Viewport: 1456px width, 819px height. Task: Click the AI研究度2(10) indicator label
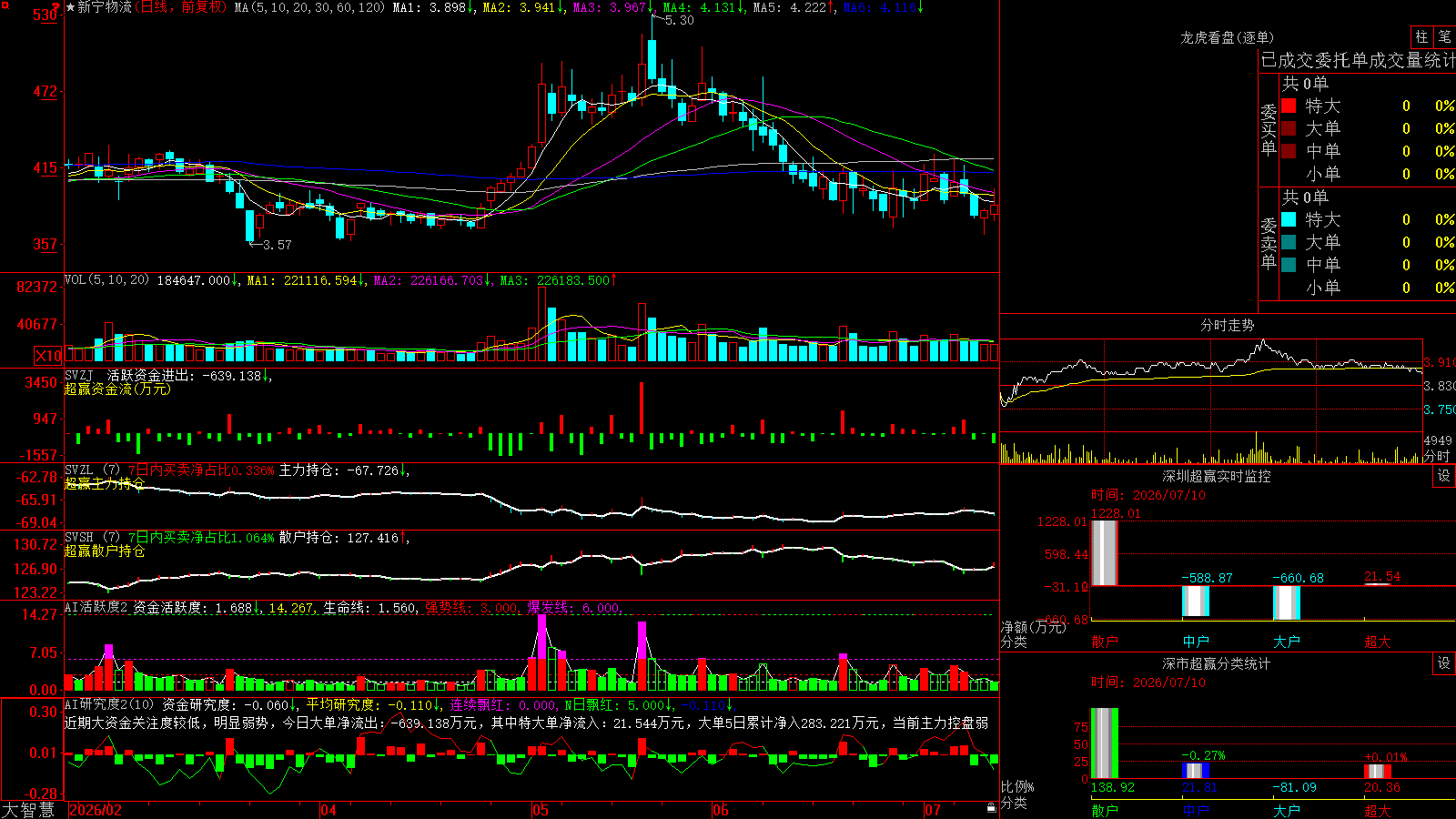tap(109, 704)
